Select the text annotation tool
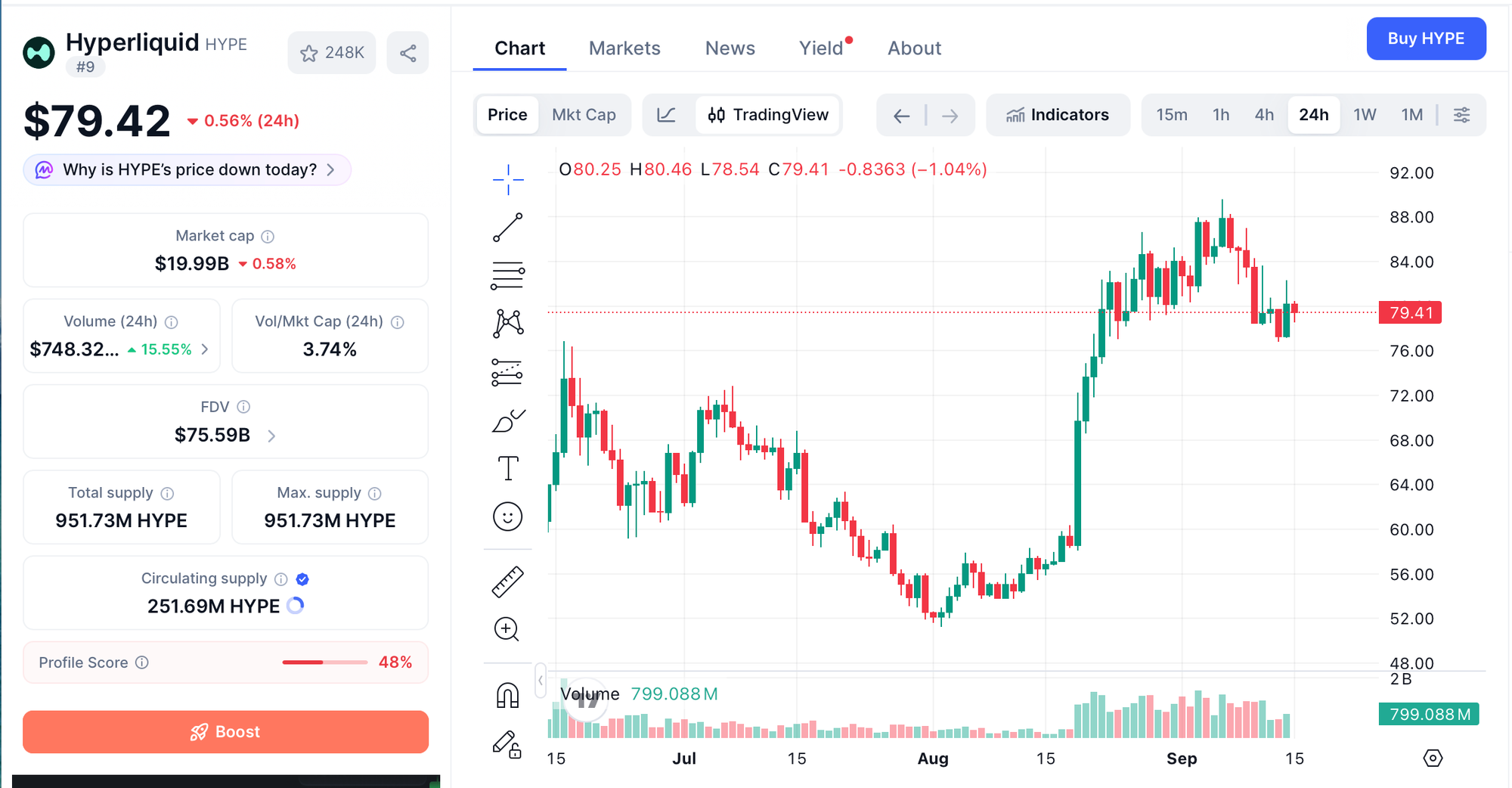 pyautogui.click(x=507, y=468)
